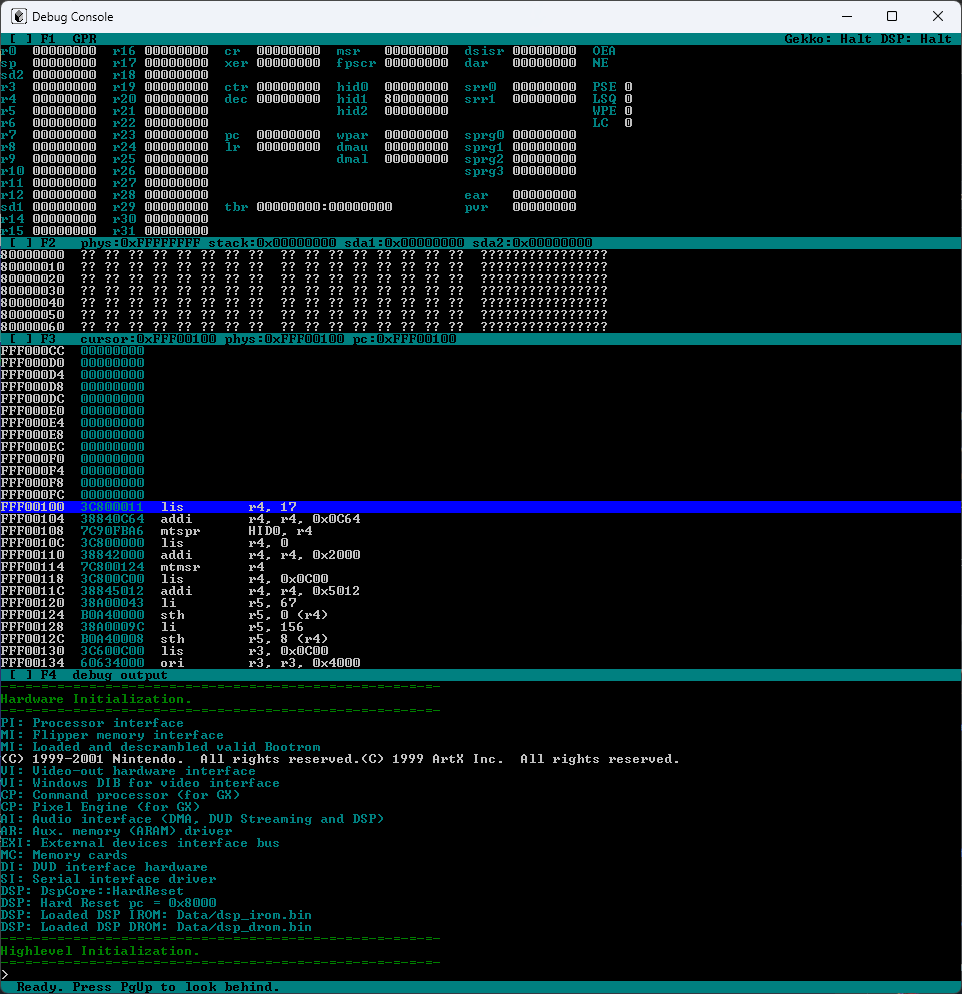Select the li r5, 156 instruction
The height and width of the screenshot is (994, 962).
click(x=232, y=628)
